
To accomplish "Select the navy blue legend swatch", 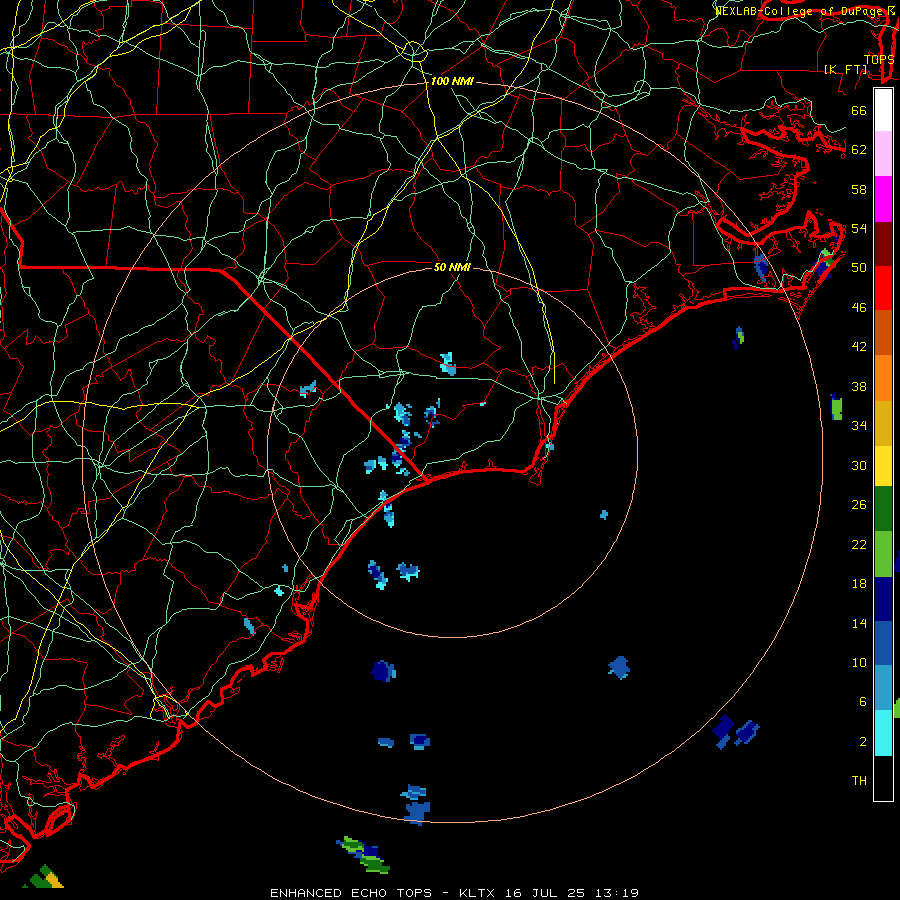I will point(883,599).
